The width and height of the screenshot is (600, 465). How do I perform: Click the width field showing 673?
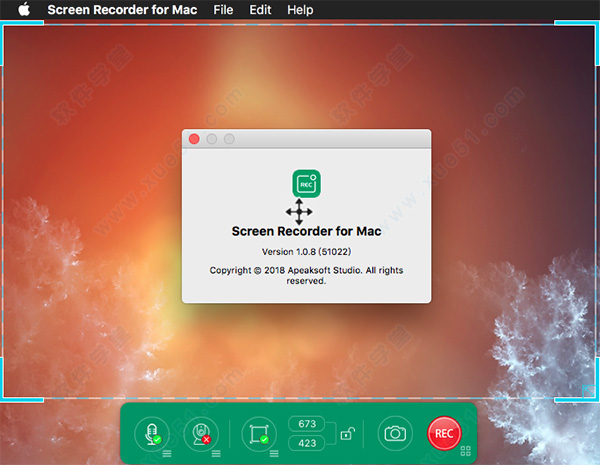307,424
